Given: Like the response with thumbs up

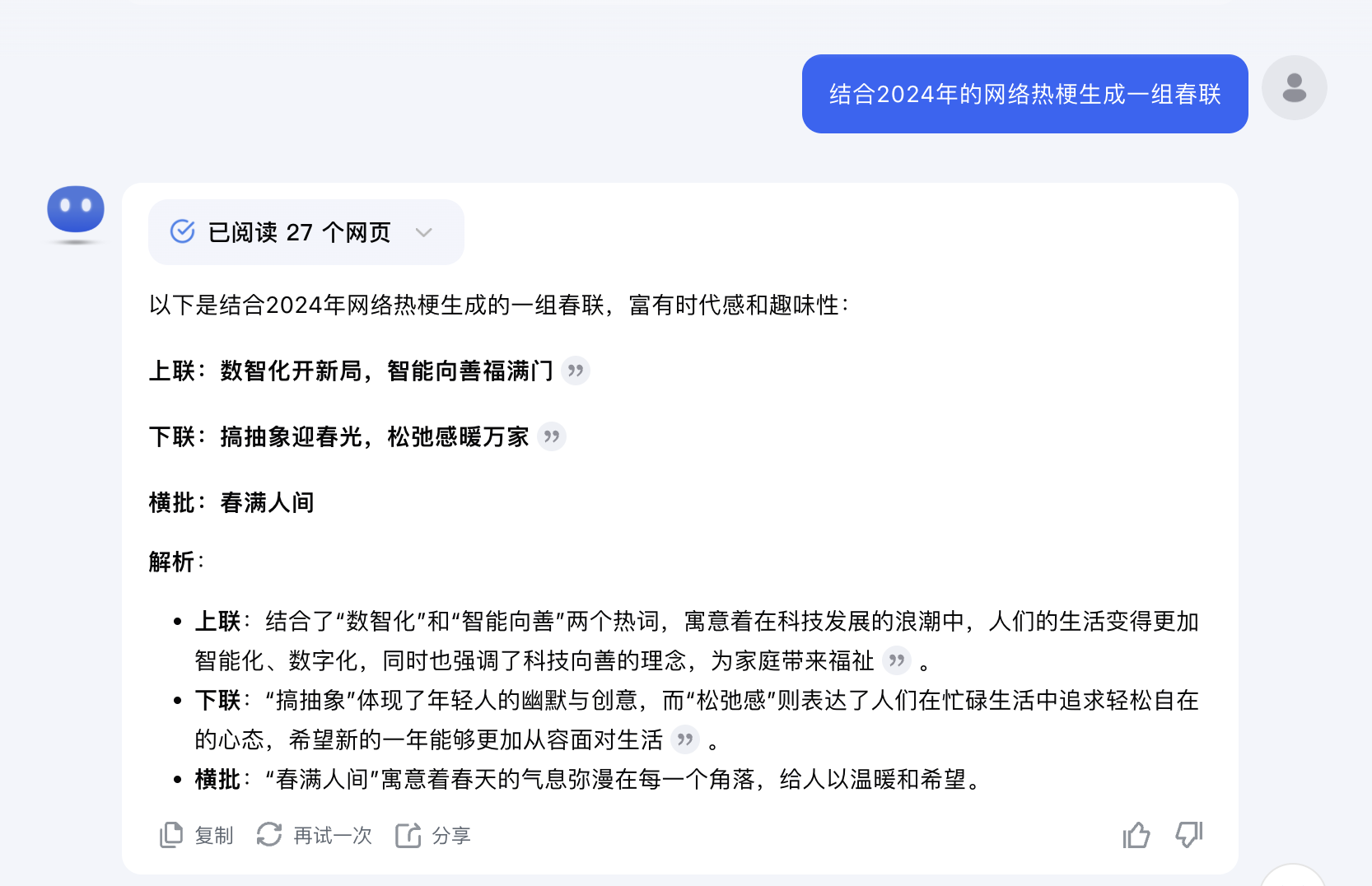Looking at the screenshot, I should [x=1136, y=835].
